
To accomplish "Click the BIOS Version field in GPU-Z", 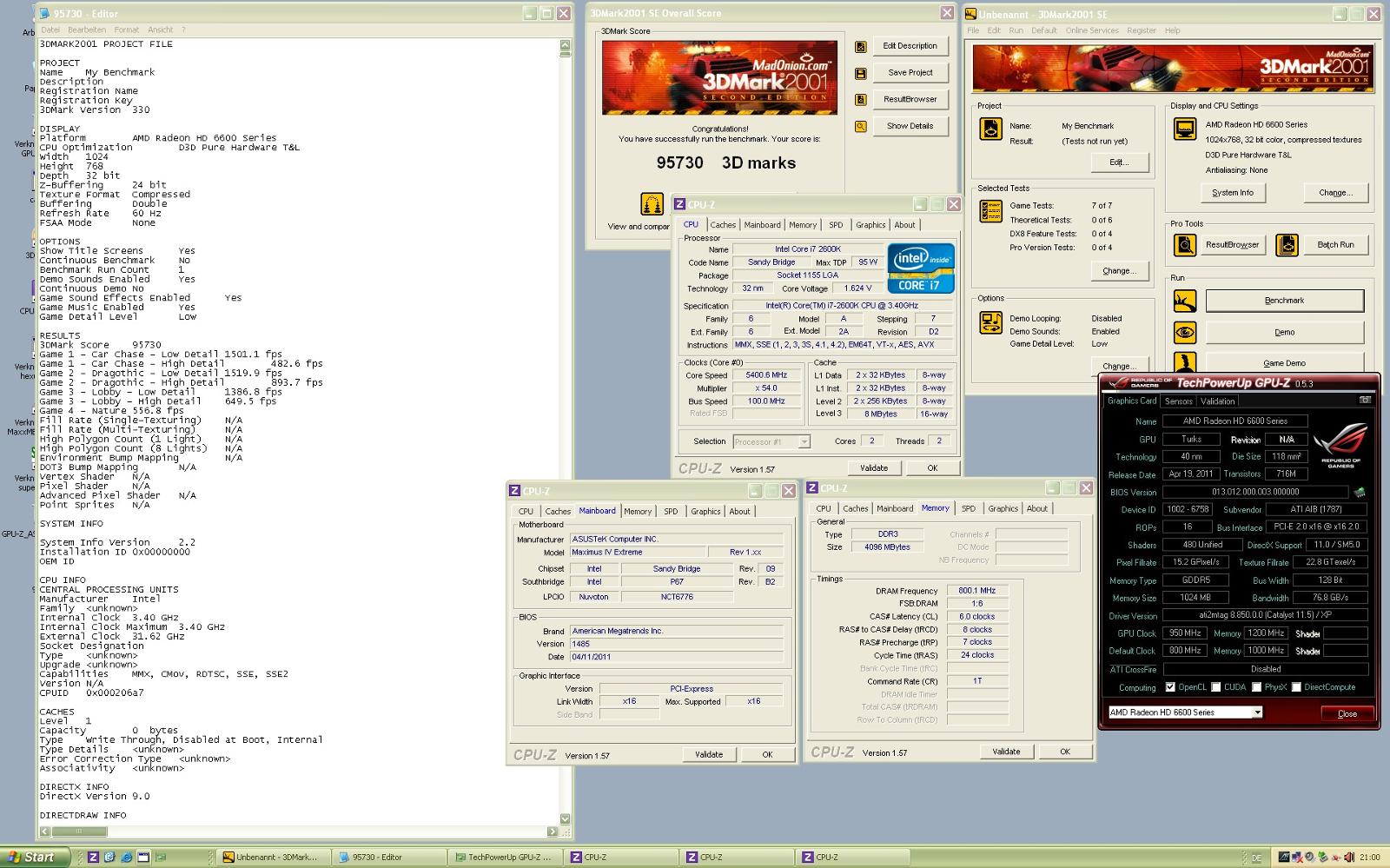I will pyautogui.click(x=1255, y=493).
